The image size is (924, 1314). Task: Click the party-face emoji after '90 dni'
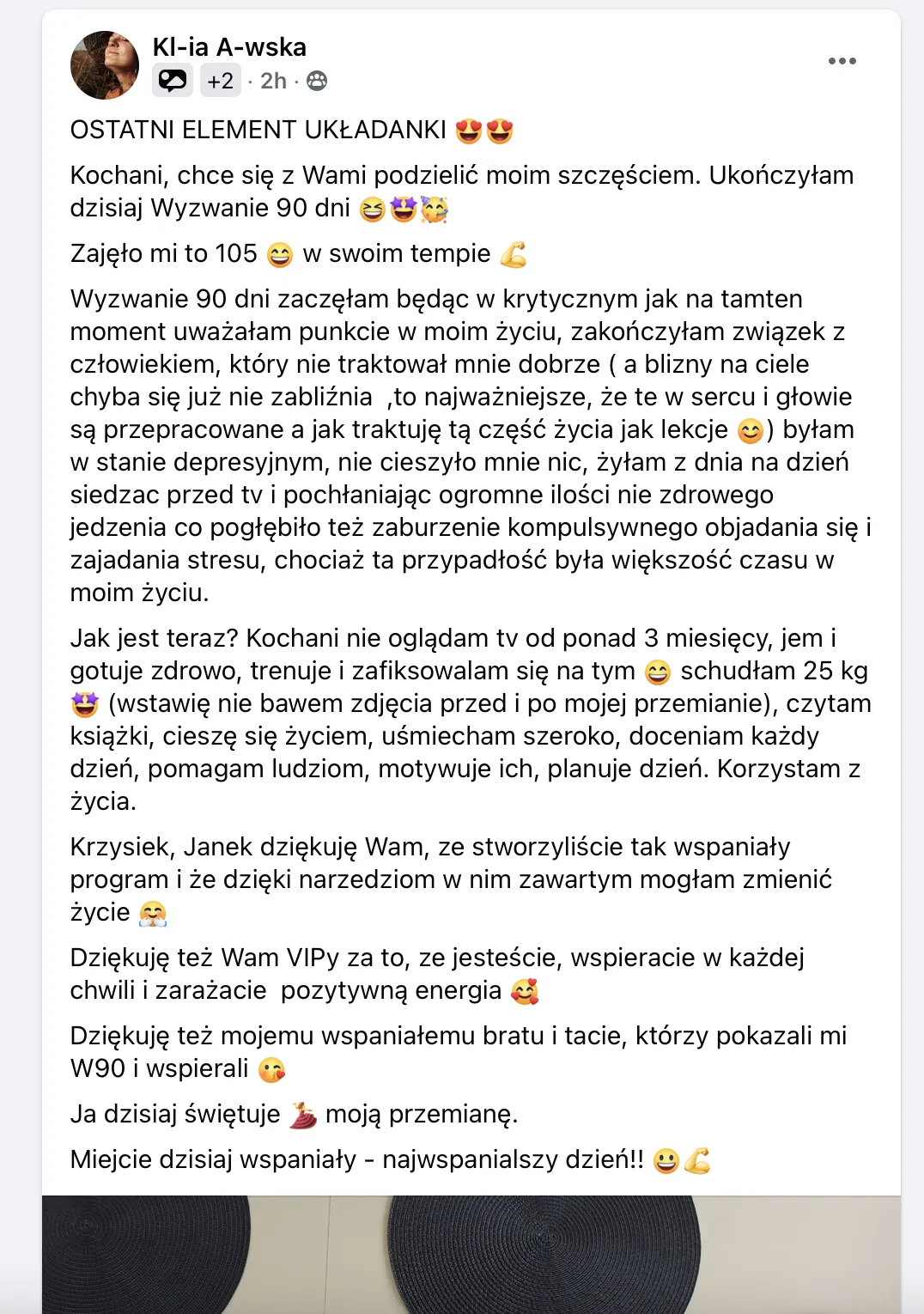point(435,209)
